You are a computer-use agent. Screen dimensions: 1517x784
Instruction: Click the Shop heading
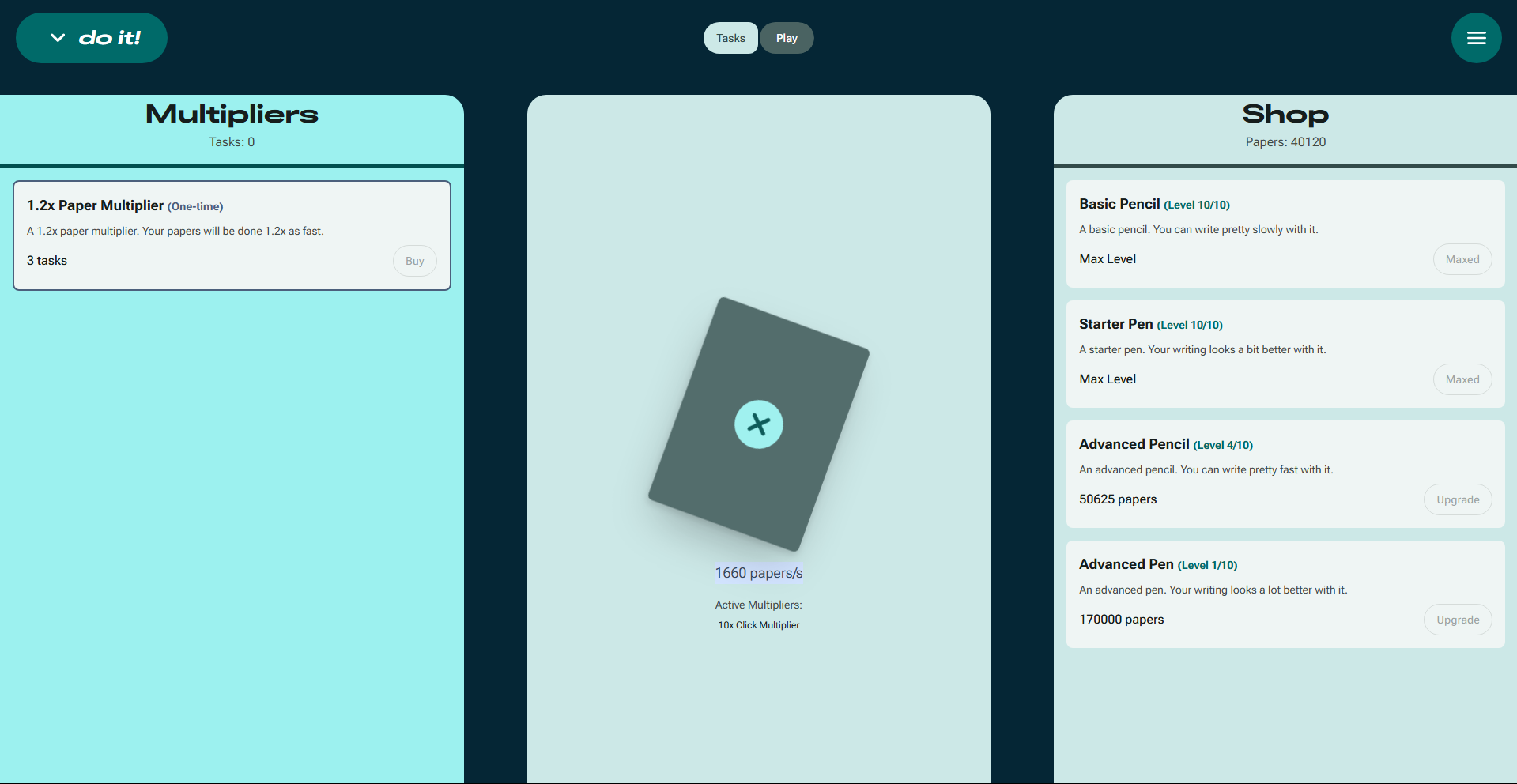tap(1285, 115)
